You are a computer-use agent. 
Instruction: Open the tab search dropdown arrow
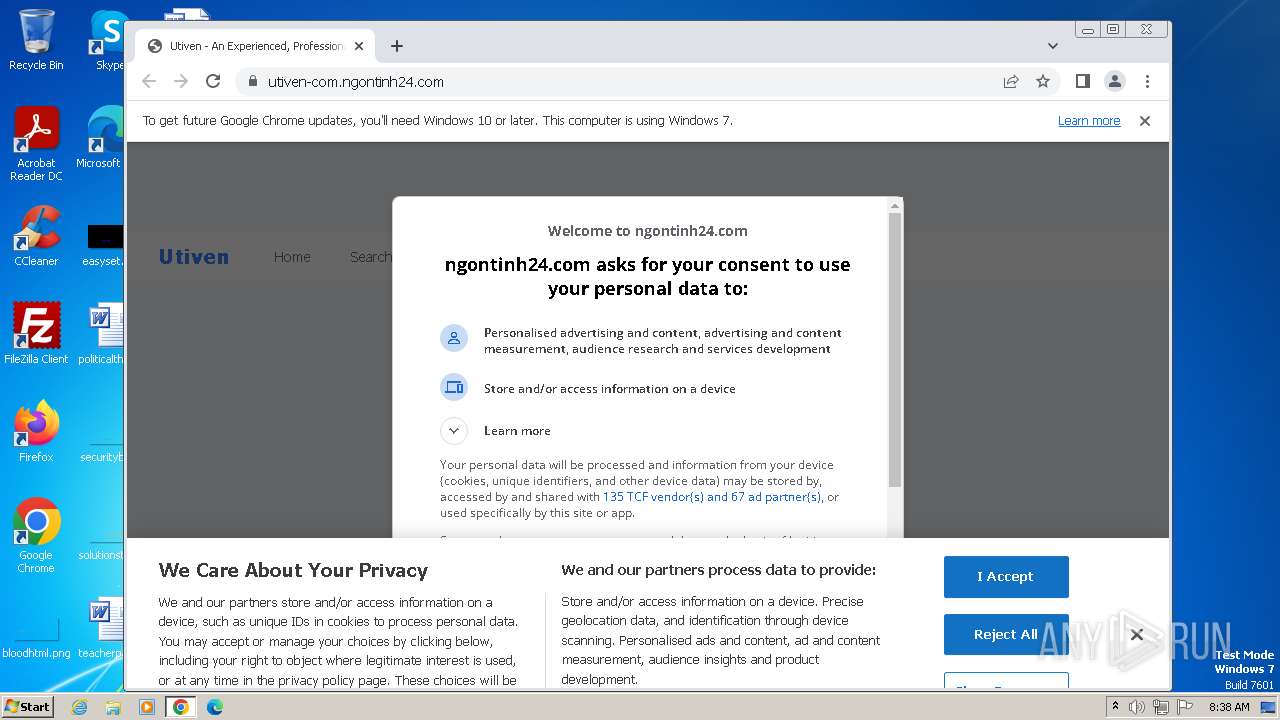coord(1053,46)
